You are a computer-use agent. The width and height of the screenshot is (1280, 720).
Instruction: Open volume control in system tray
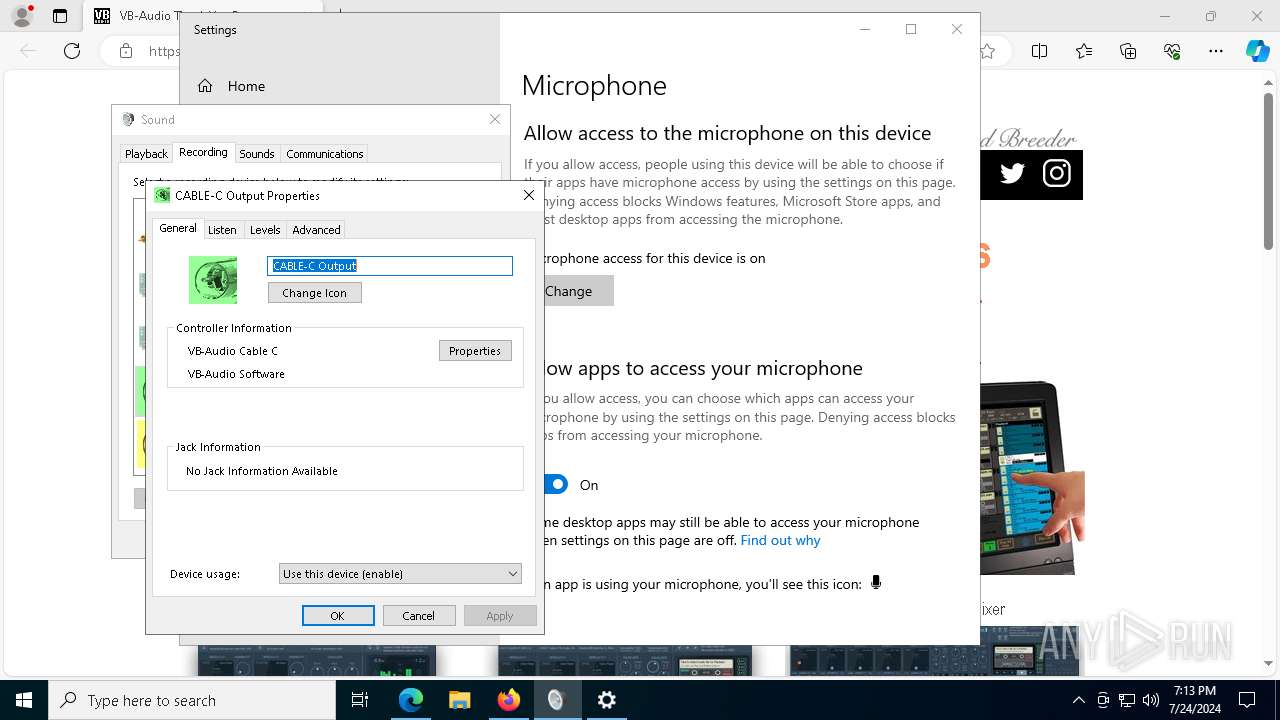(x=1151, y=700)
